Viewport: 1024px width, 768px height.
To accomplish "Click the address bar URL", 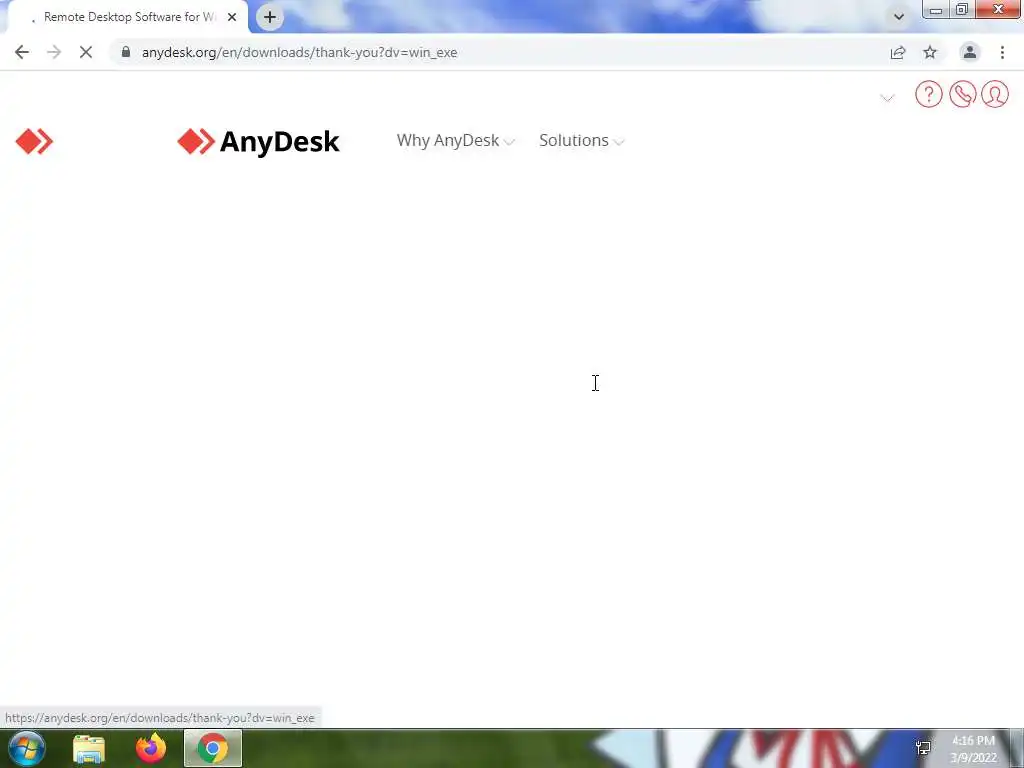I will point(299,52).
